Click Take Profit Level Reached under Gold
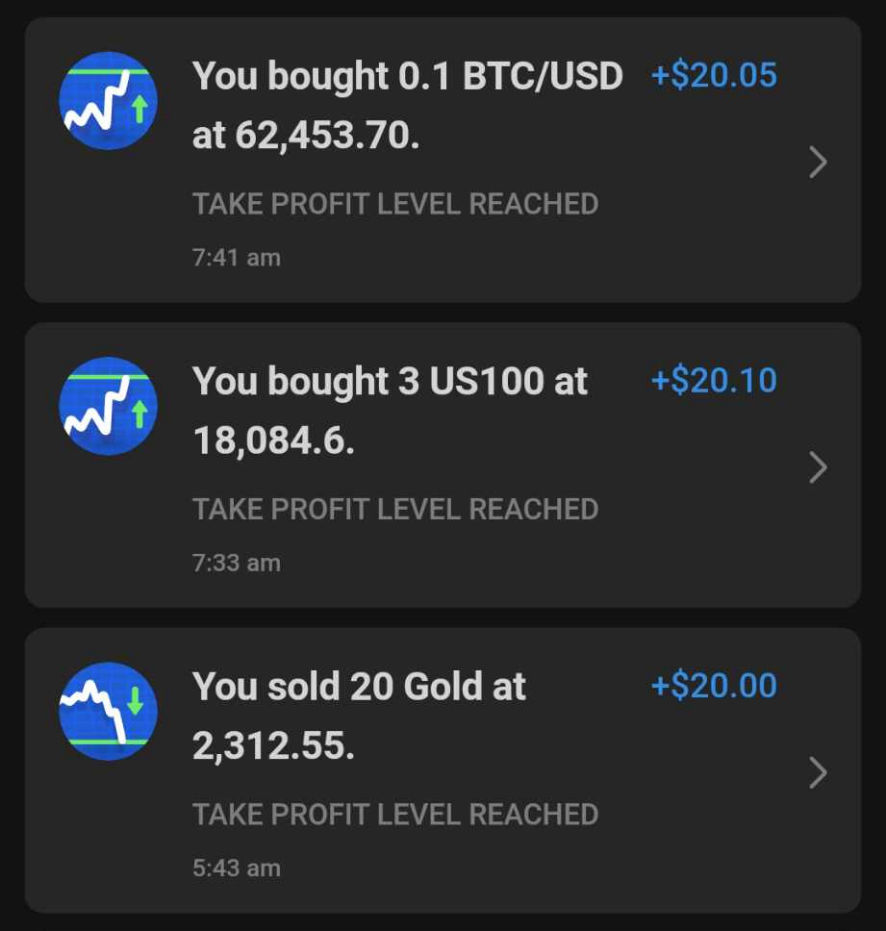Screen dimensions: 886x931 [x=395, y=814]
